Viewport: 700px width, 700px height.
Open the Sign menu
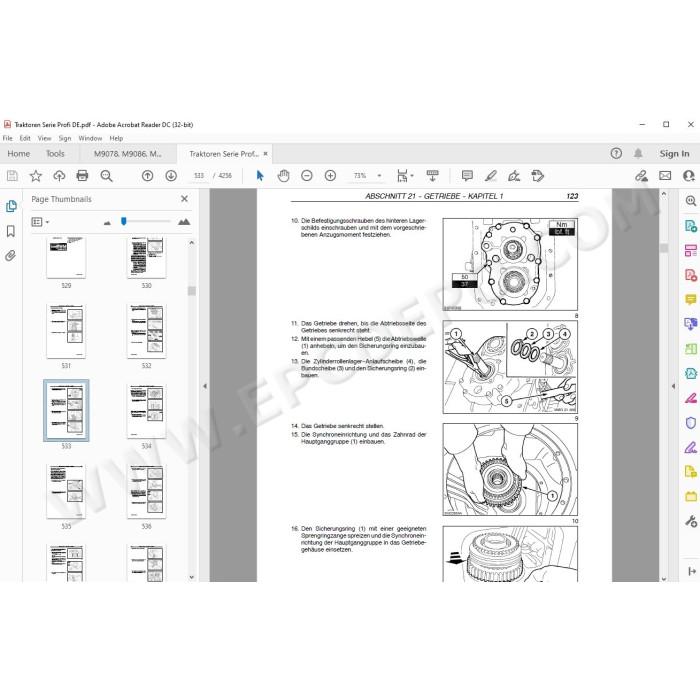(65, 138)
